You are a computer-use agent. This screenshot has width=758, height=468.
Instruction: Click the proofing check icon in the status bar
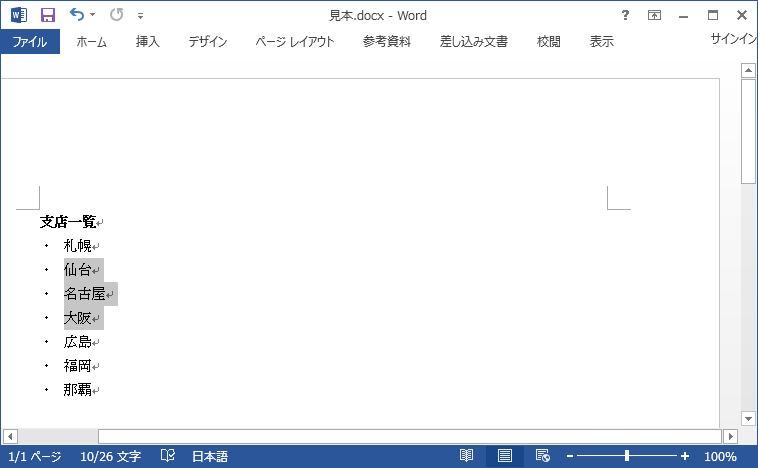pyautogui.click(x=168, y=456)
